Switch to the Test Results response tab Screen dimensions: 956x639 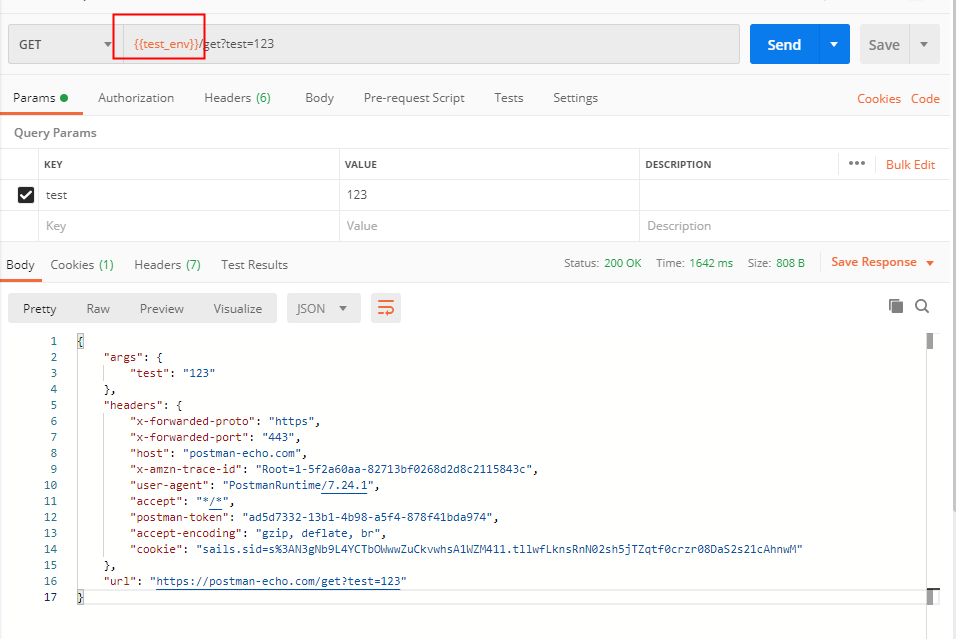[254, 265]
